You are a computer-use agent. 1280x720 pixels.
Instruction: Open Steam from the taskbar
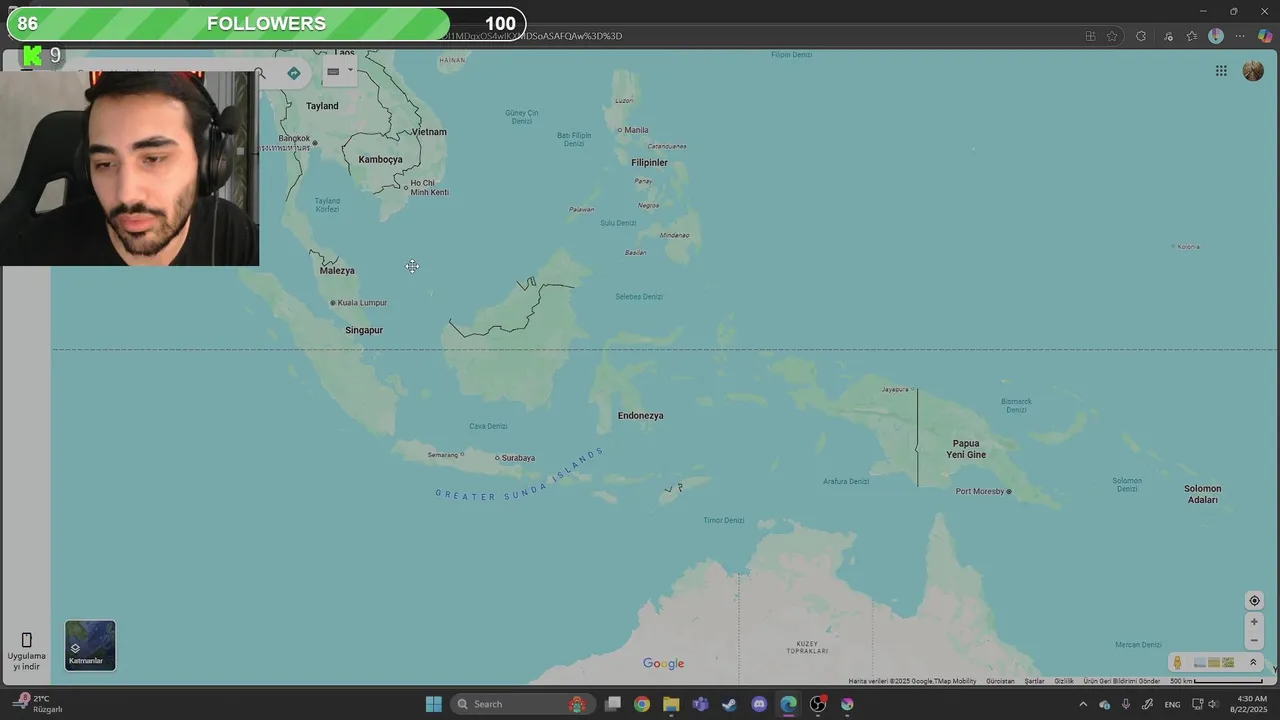coord(730,704)
